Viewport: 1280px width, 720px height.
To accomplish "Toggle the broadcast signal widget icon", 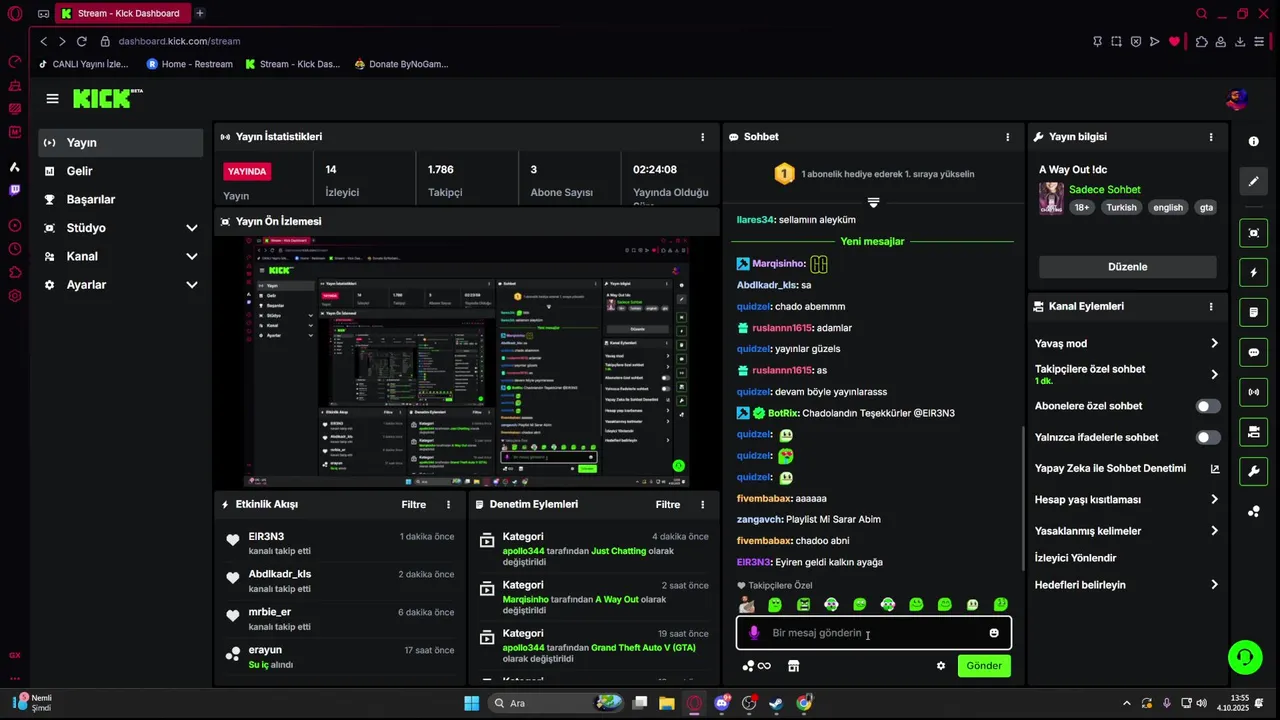I will click(1253, 392).
